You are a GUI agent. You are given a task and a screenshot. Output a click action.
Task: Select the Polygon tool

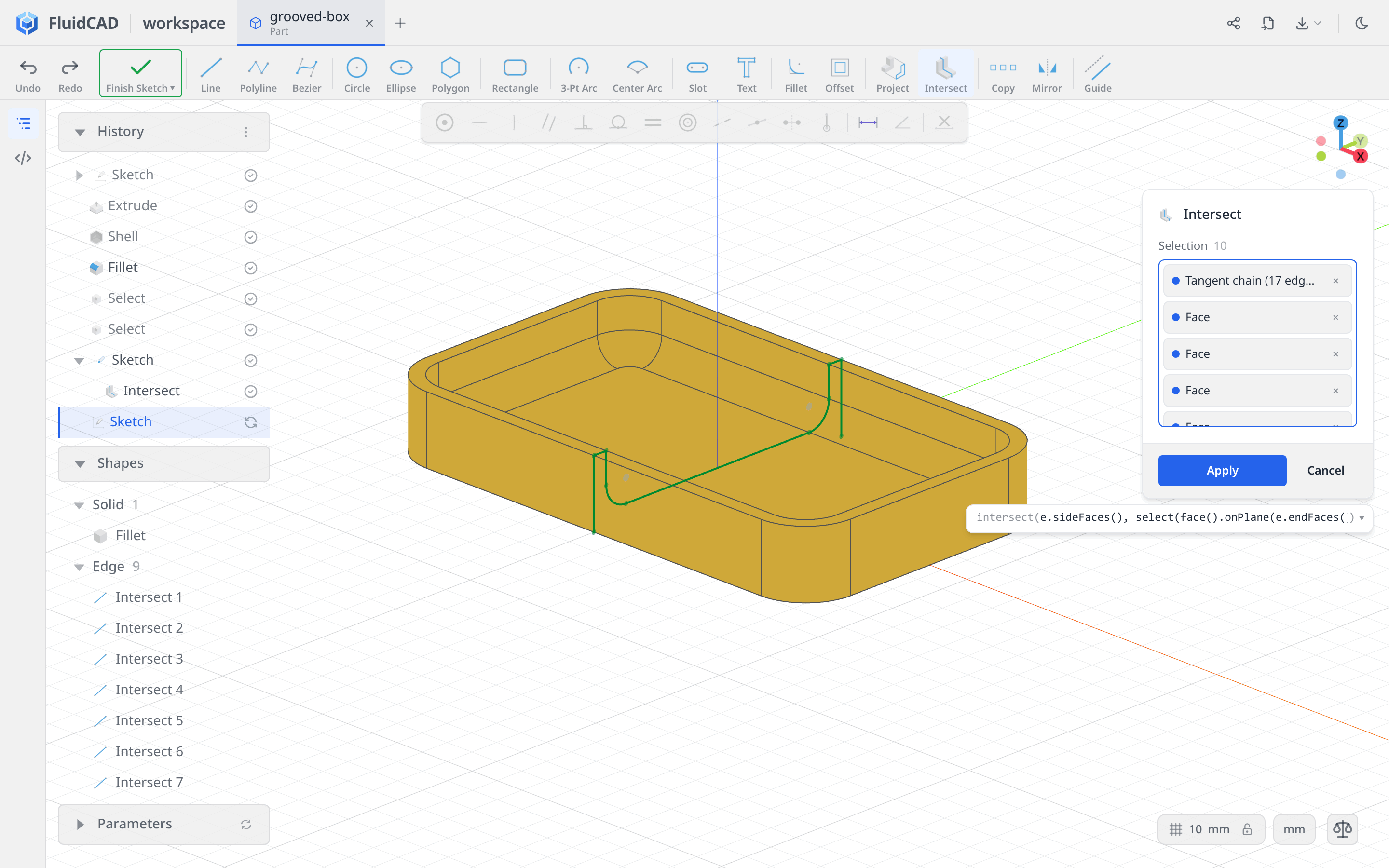click(450, 74)
